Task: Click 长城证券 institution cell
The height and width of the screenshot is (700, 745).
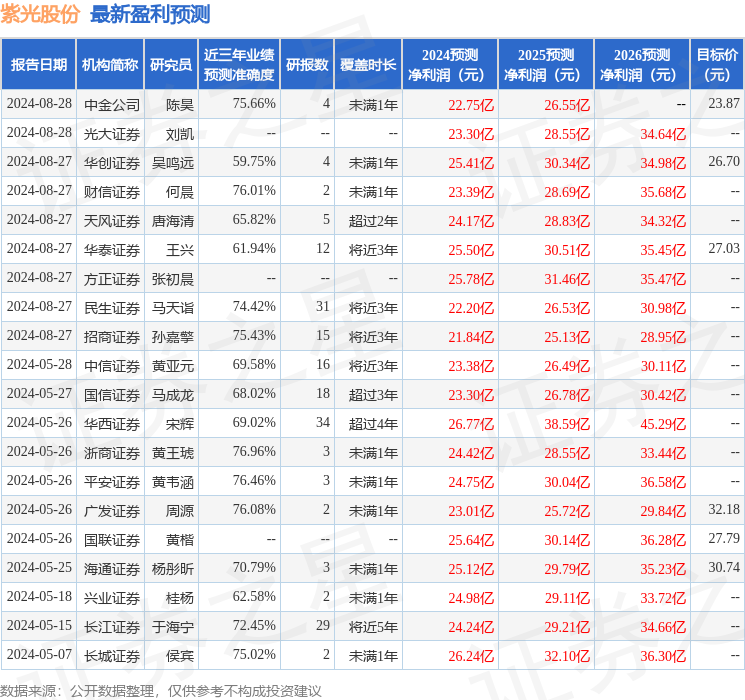Action: (112, 656)
